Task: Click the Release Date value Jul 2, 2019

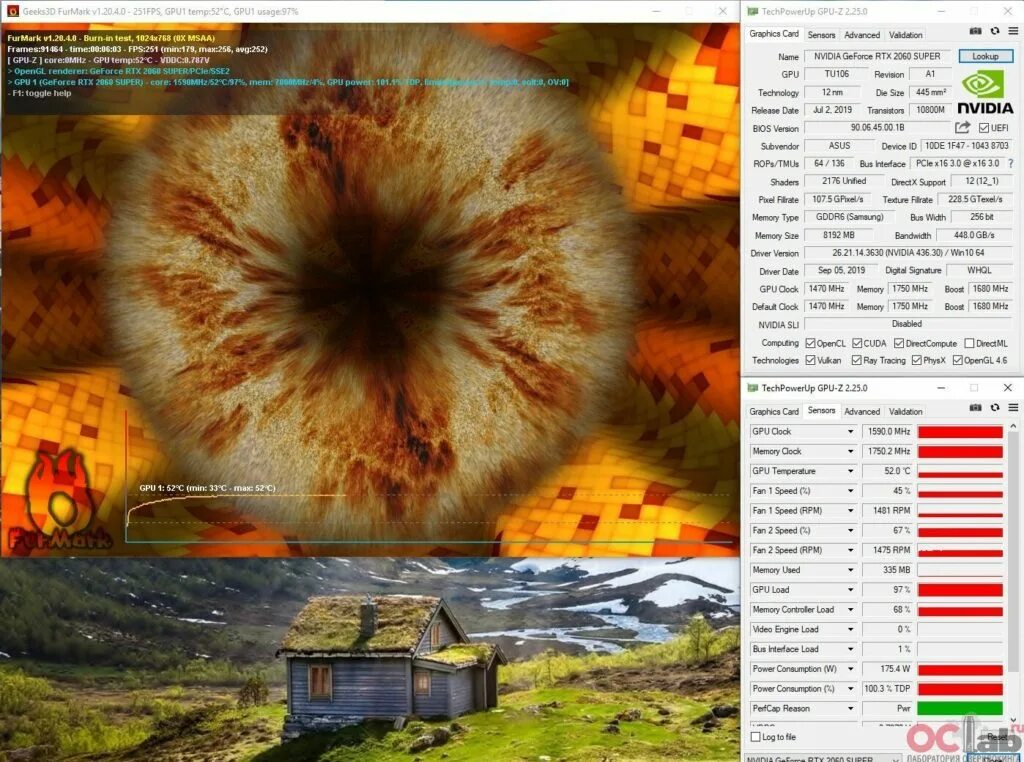Action: click(x=832, y=110)
